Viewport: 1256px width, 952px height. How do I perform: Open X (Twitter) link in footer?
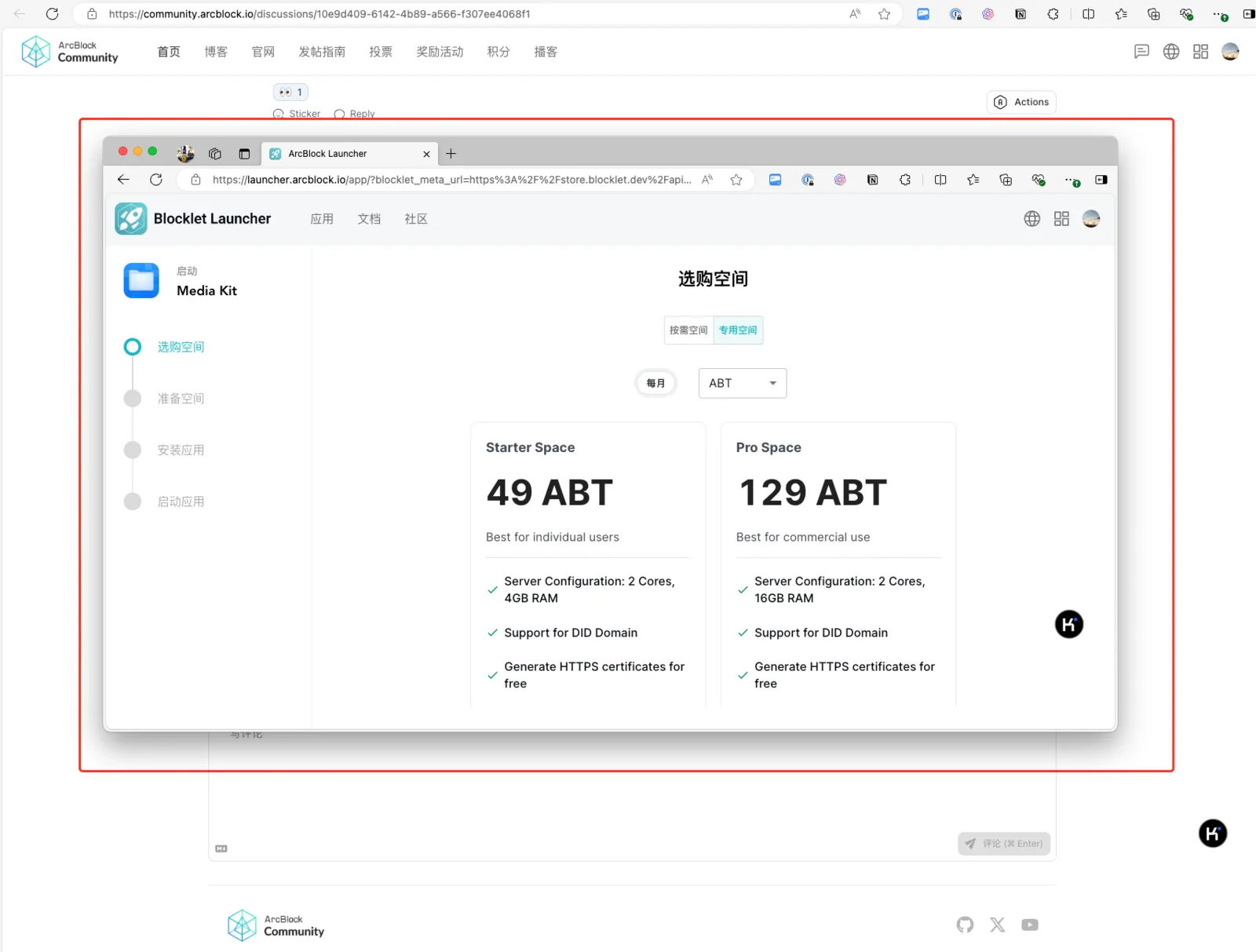(x=998, y=925)
